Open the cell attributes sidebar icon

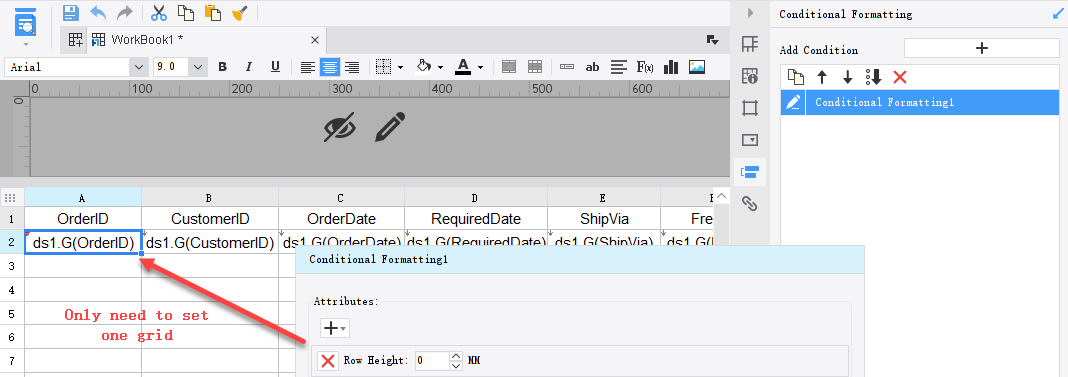[750, 76]
